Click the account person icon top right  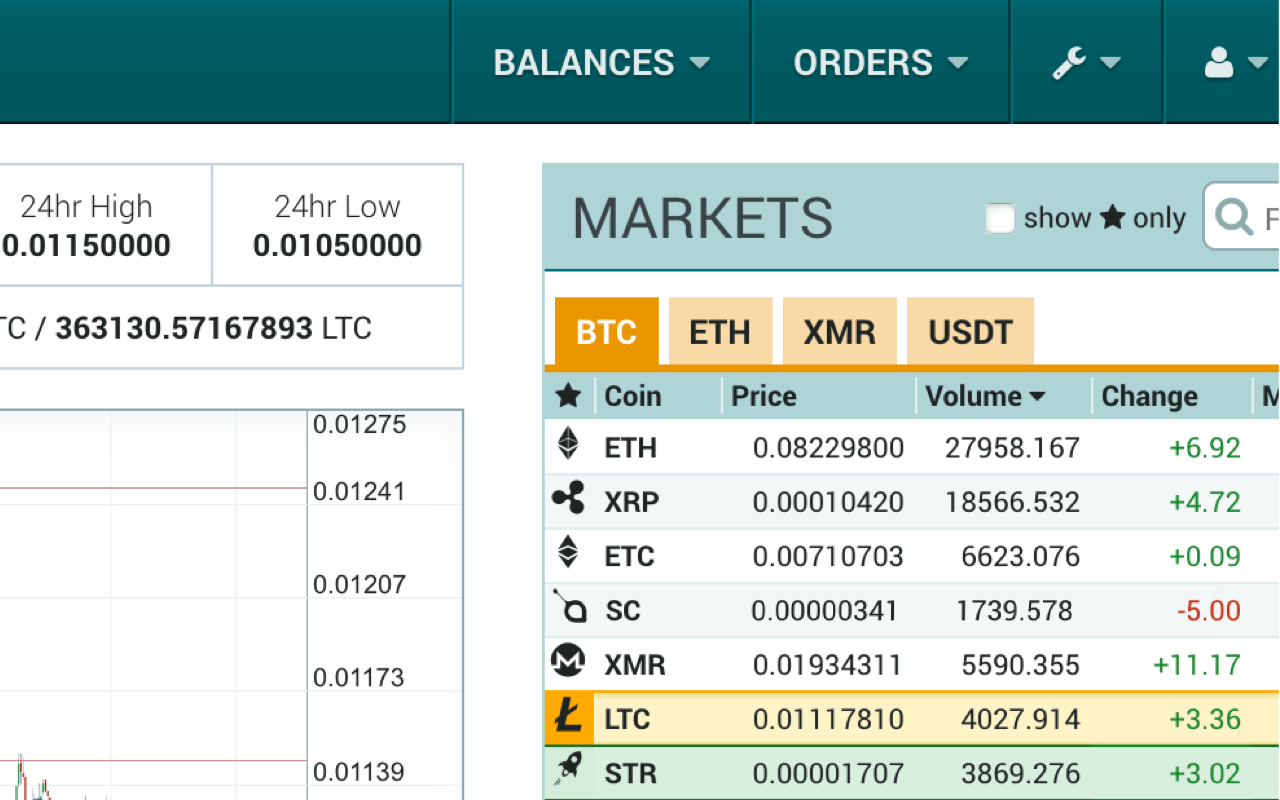coord(1218,62)
